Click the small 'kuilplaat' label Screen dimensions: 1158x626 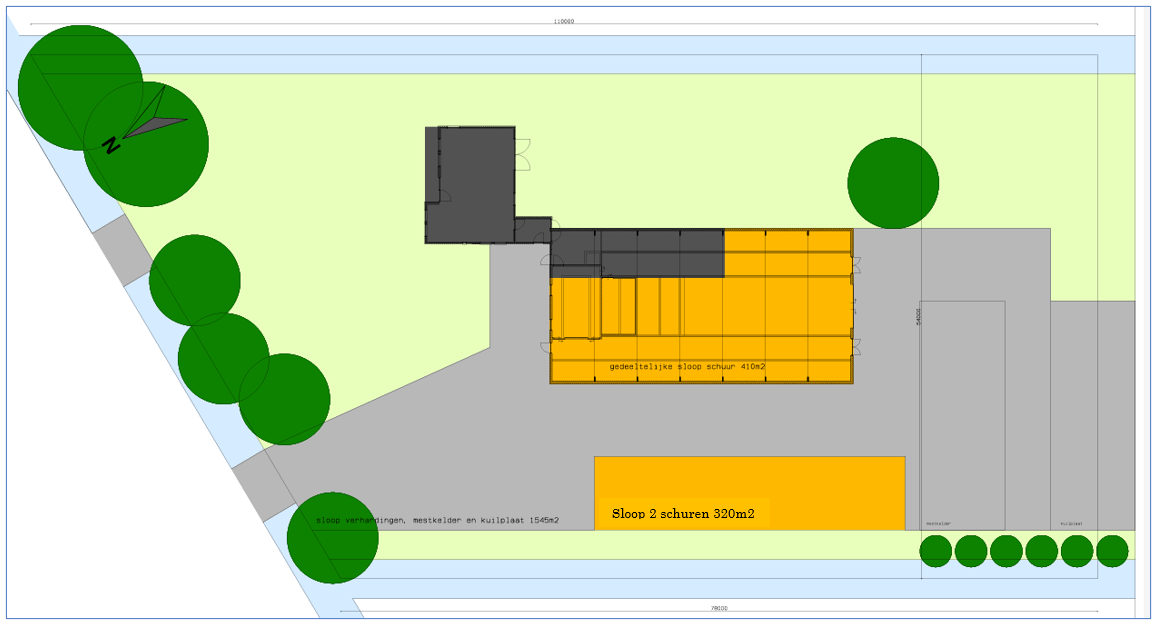[x=1072, y=524]
